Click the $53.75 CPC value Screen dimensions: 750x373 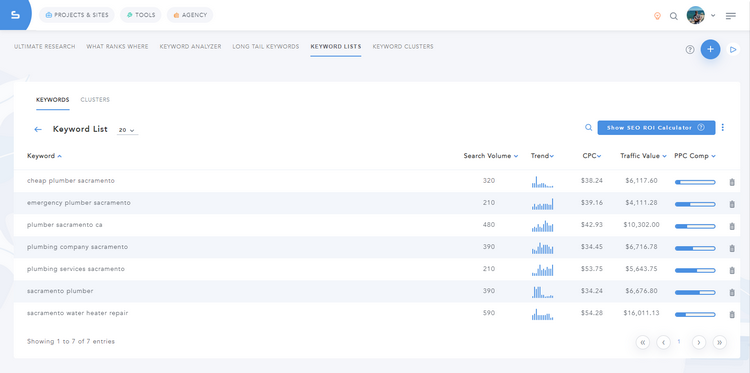[x=592, y=269]
